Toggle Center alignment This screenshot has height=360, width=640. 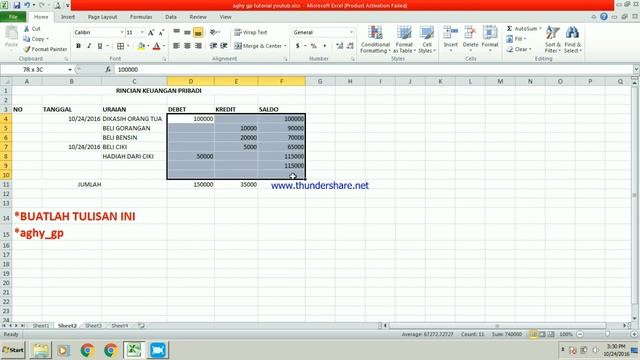(x=187, y=46)
